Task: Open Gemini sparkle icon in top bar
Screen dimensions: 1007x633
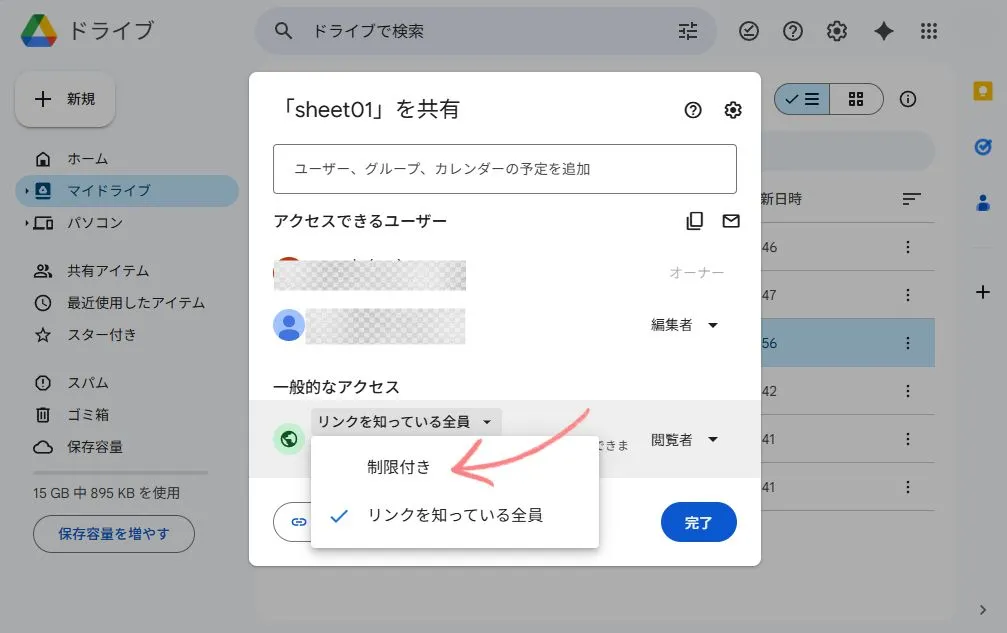Action: coord(884,31)
